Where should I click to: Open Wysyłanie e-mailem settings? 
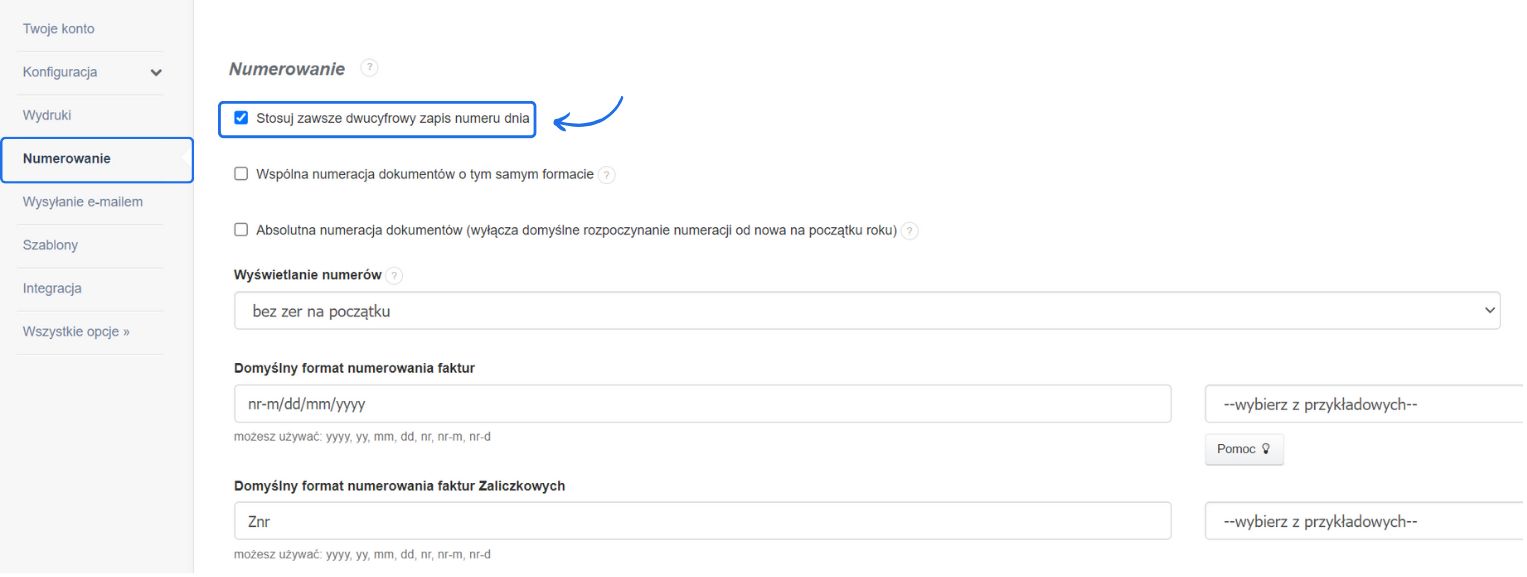click(x=83, y=202)
